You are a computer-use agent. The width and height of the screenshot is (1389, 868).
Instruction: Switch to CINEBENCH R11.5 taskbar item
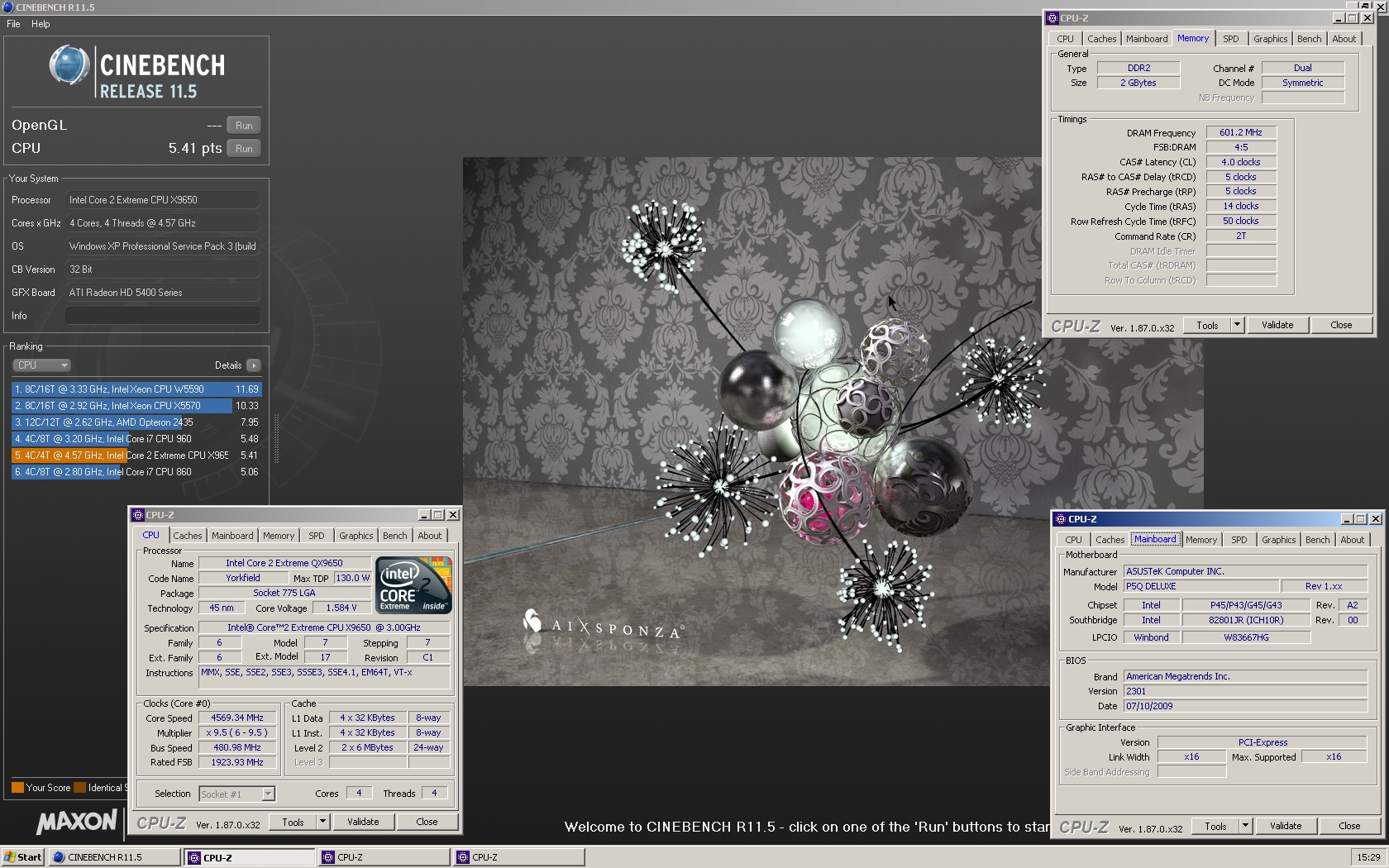point(114,857)
